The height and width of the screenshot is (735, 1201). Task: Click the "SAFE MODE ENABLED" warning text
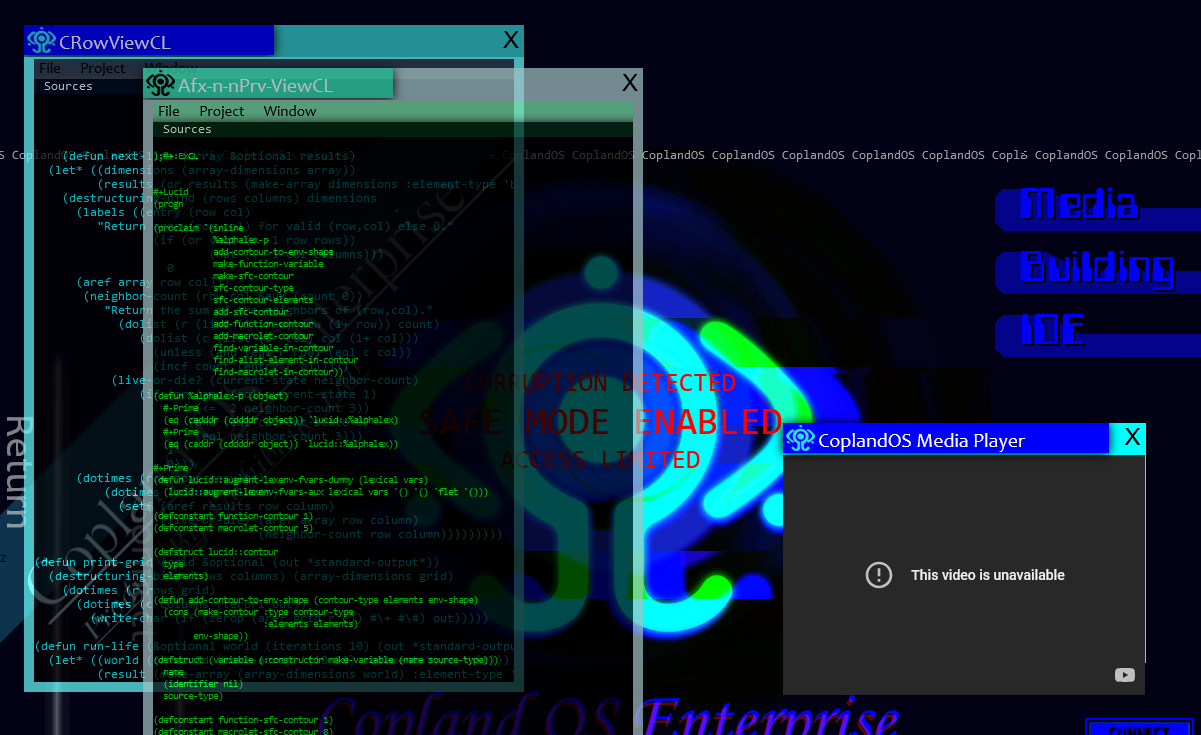600,422
